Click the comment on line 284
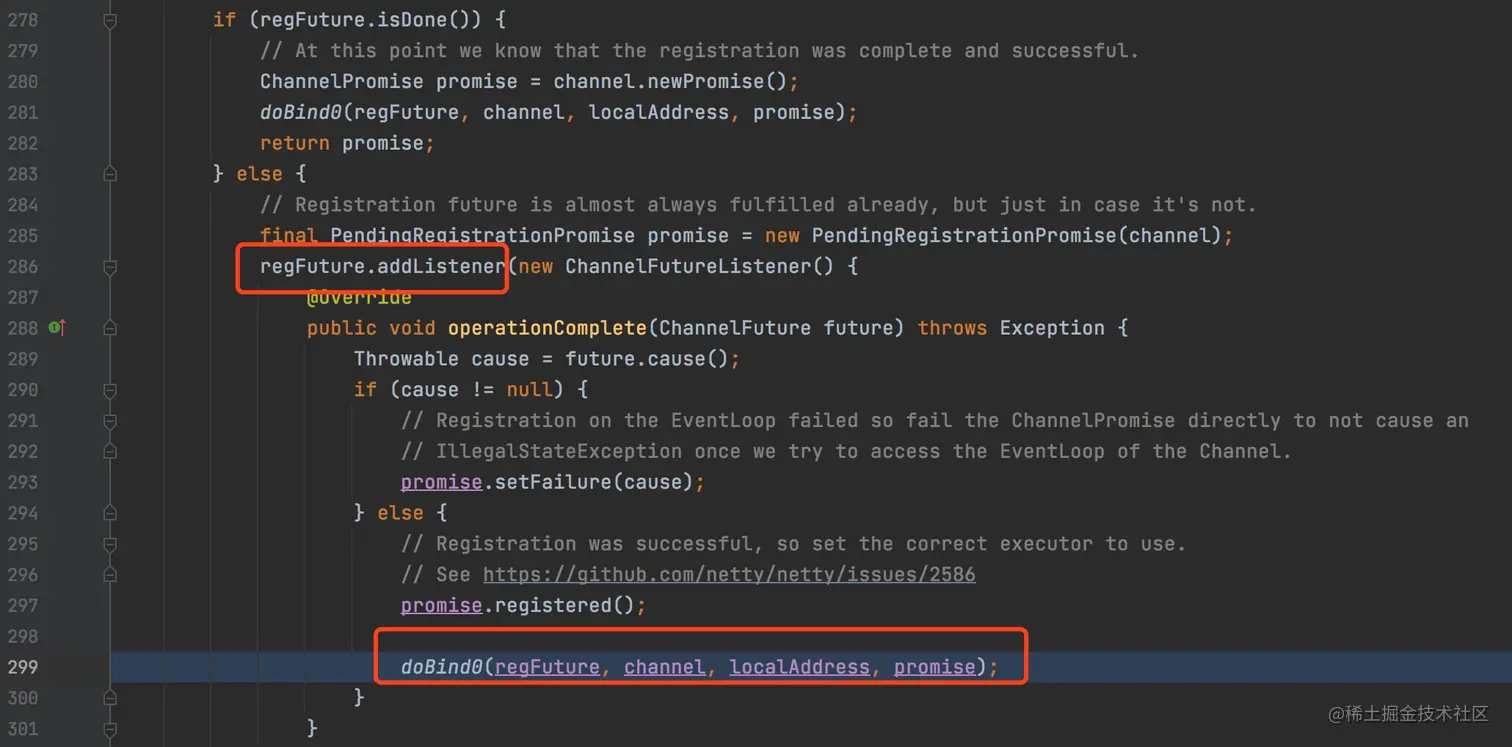Screen dimensions: 1512x747 (x=758, y=205)
